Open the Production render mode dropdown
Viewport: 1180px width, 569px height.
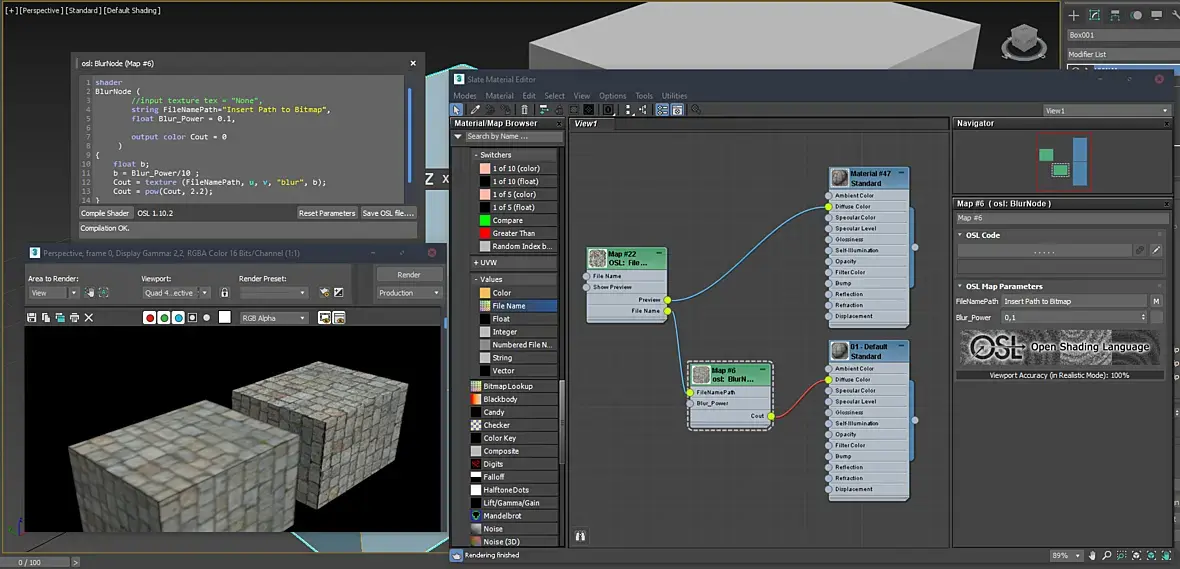pos(409,293)
